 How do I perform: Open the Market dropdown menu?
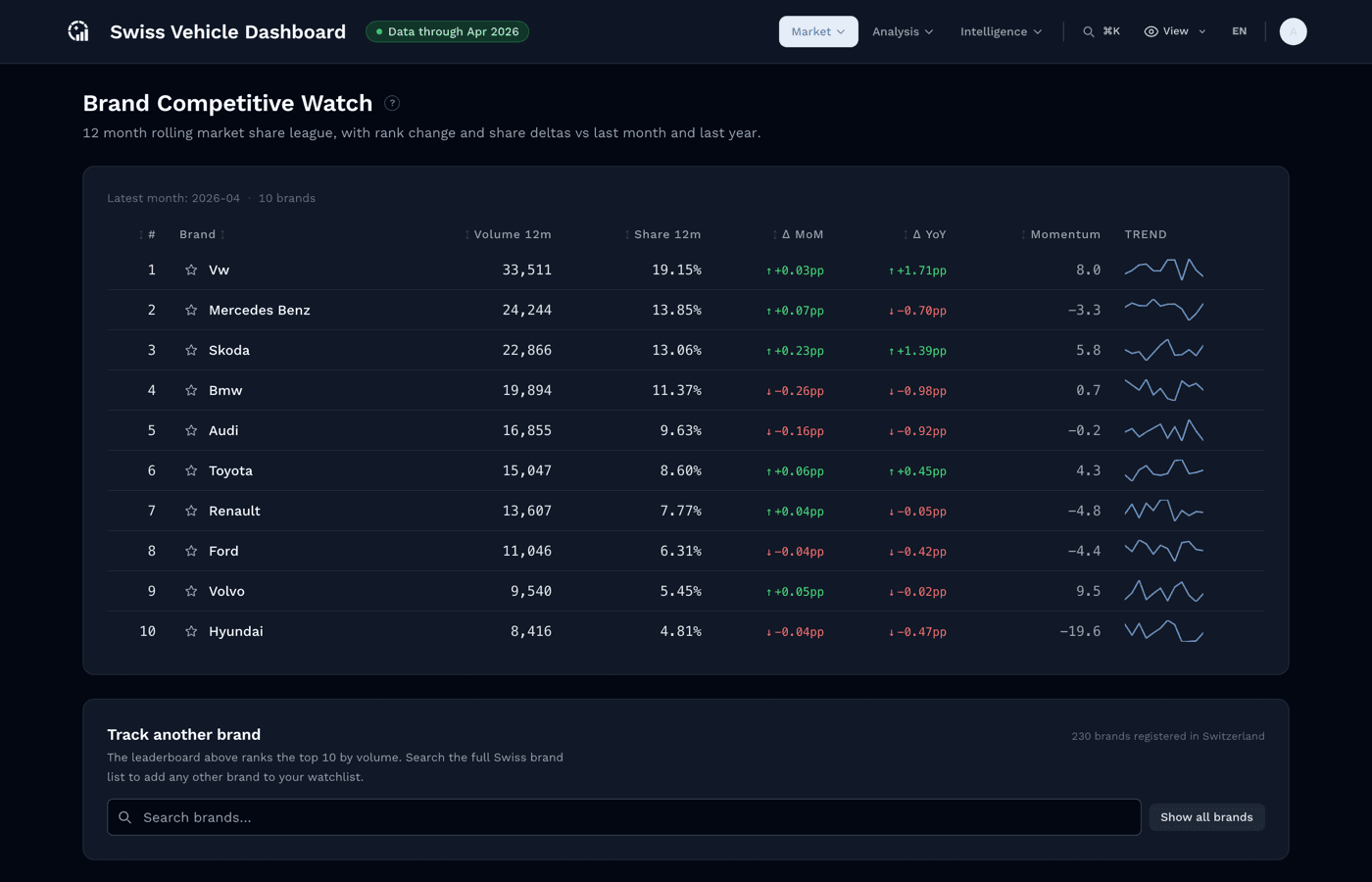click(x=818, y=31)
